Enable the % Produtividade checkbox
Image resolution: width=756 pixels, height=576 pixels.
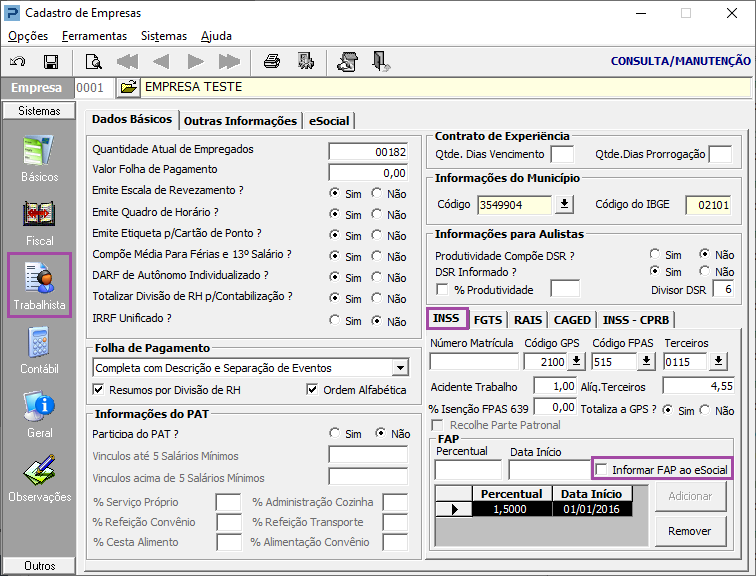[442, 289]
